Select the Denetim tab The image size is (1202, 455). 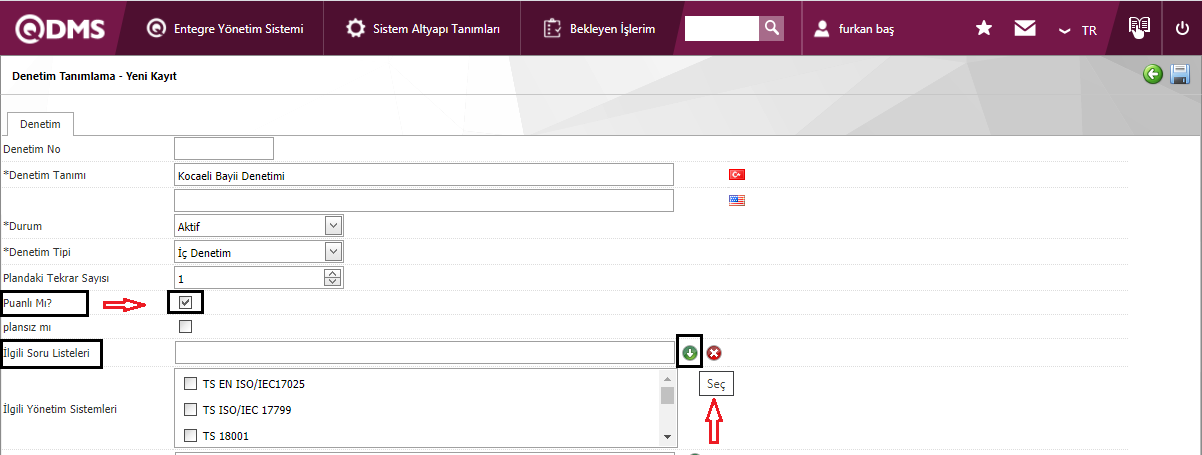point(40,123)
